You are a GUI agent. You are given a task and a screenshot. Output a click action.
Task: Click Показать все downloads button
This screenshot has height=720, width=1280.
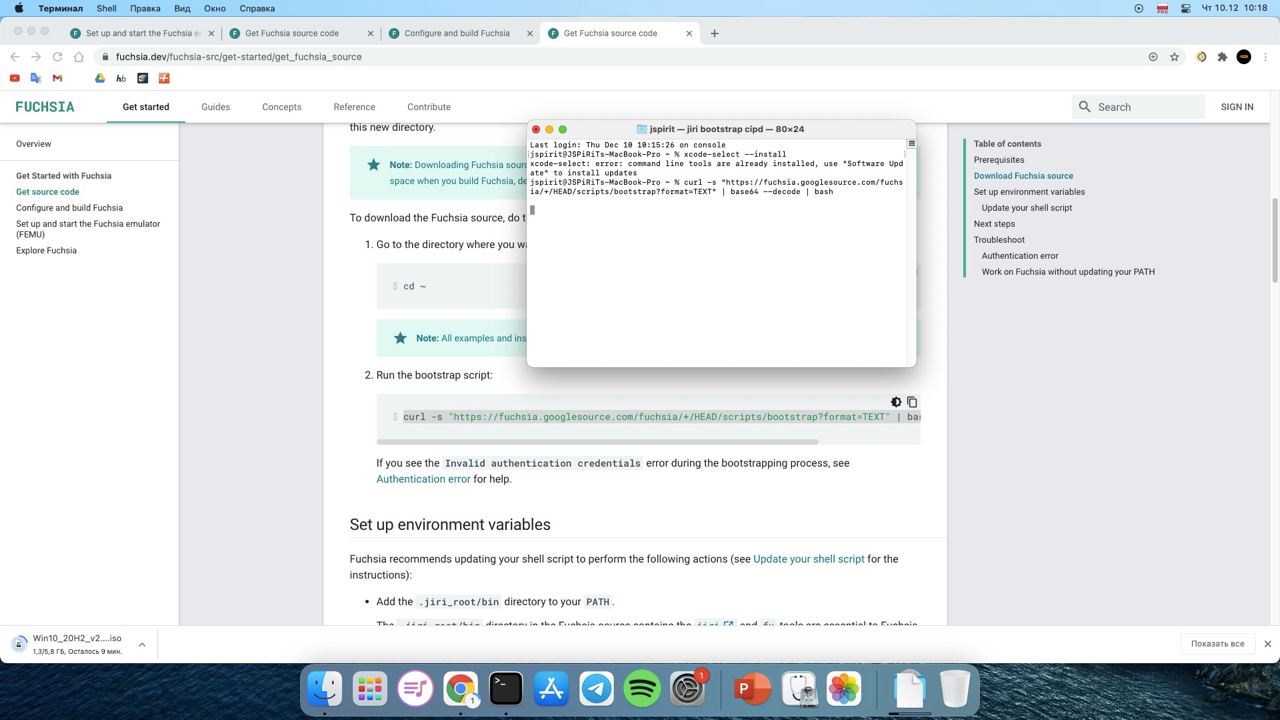pos(1217,644)
